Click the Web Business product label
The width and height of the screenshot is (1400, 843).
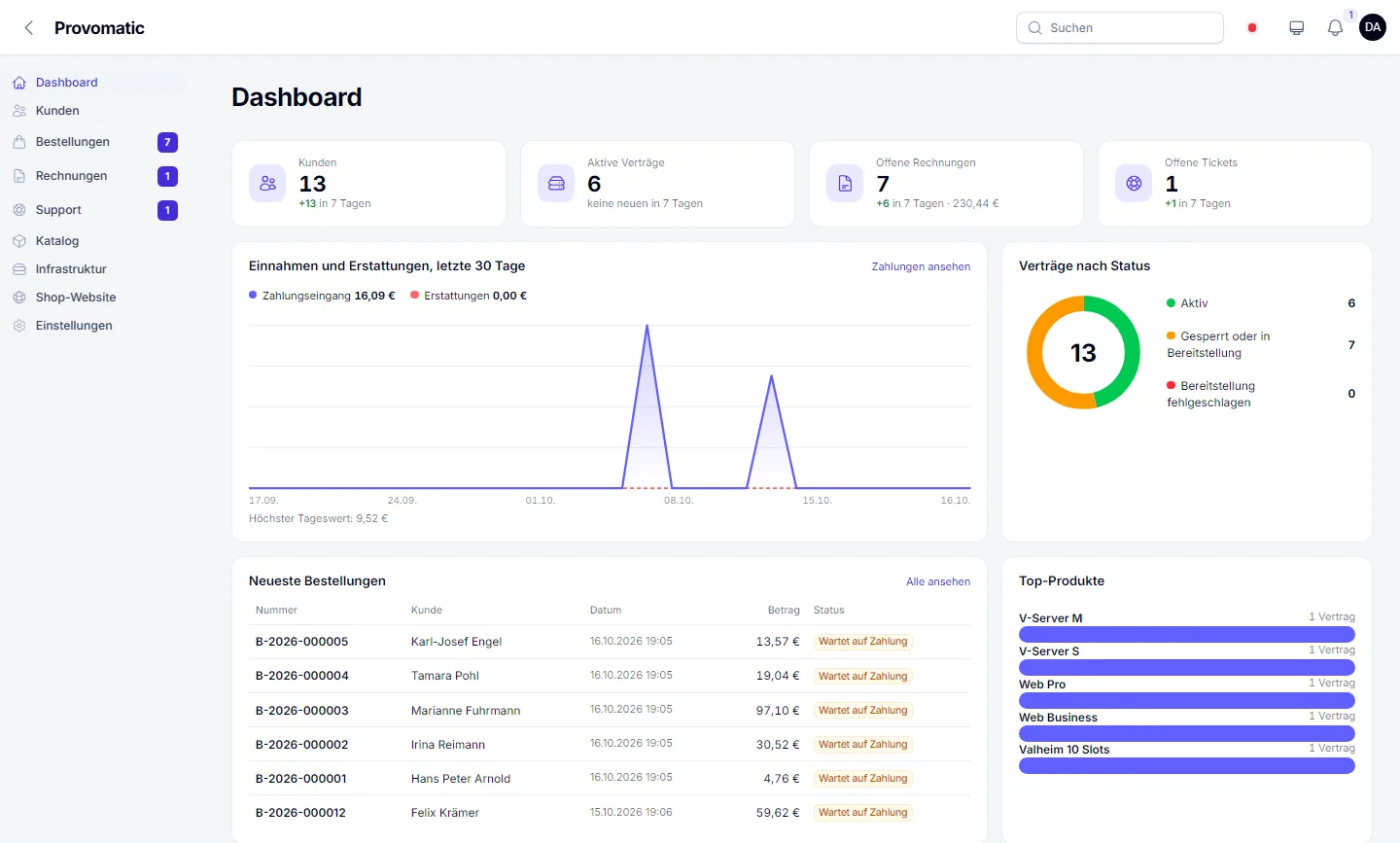tap(1058, 718)
